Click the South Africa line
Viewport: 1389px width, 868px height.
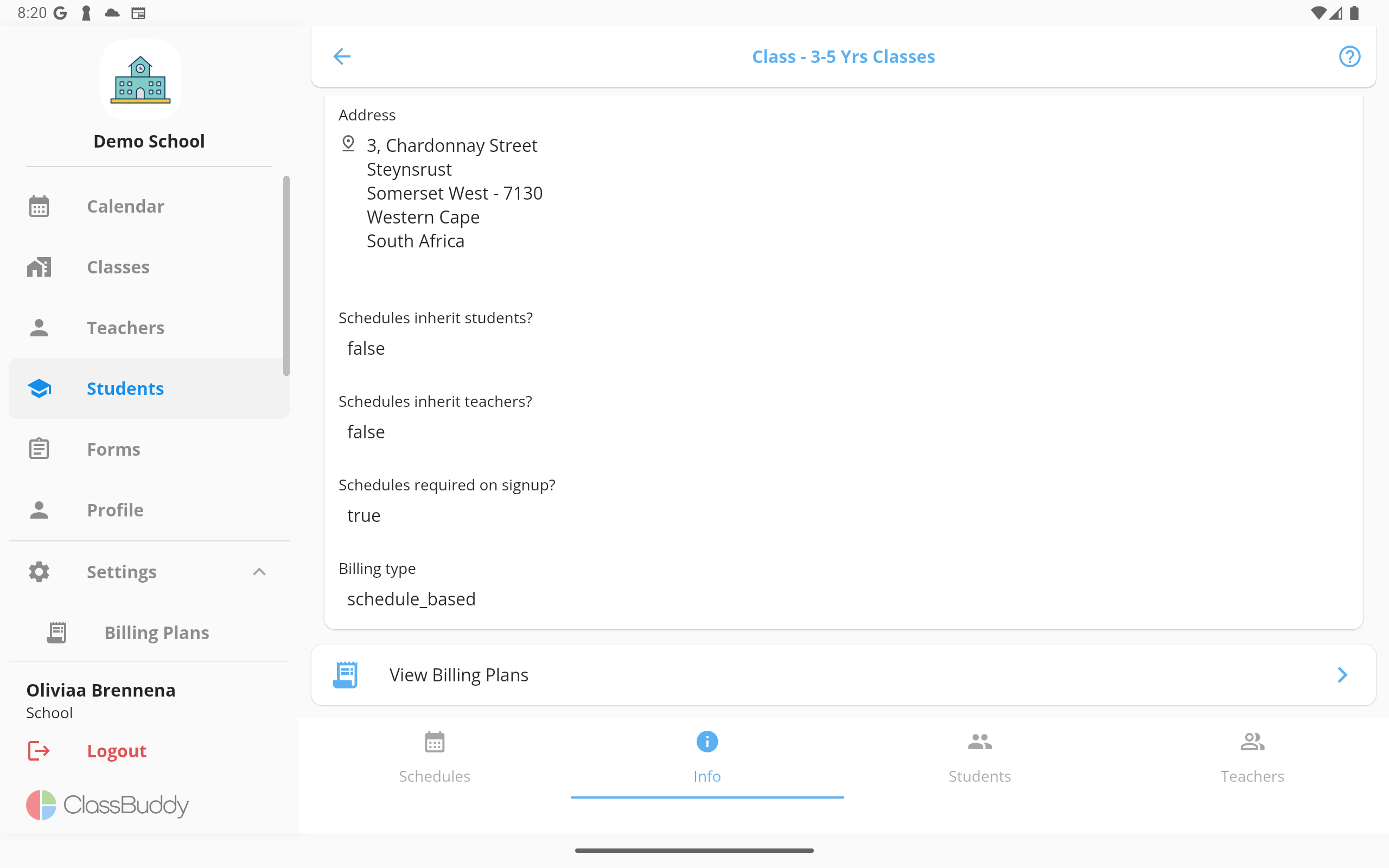[416, 241]
